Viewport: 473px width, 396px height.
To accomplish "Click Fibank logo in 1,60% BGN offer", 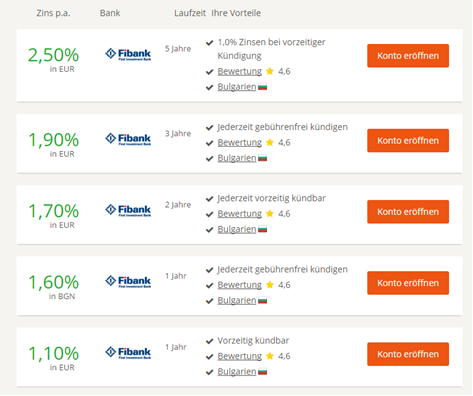I will click(x=128, y=282).
